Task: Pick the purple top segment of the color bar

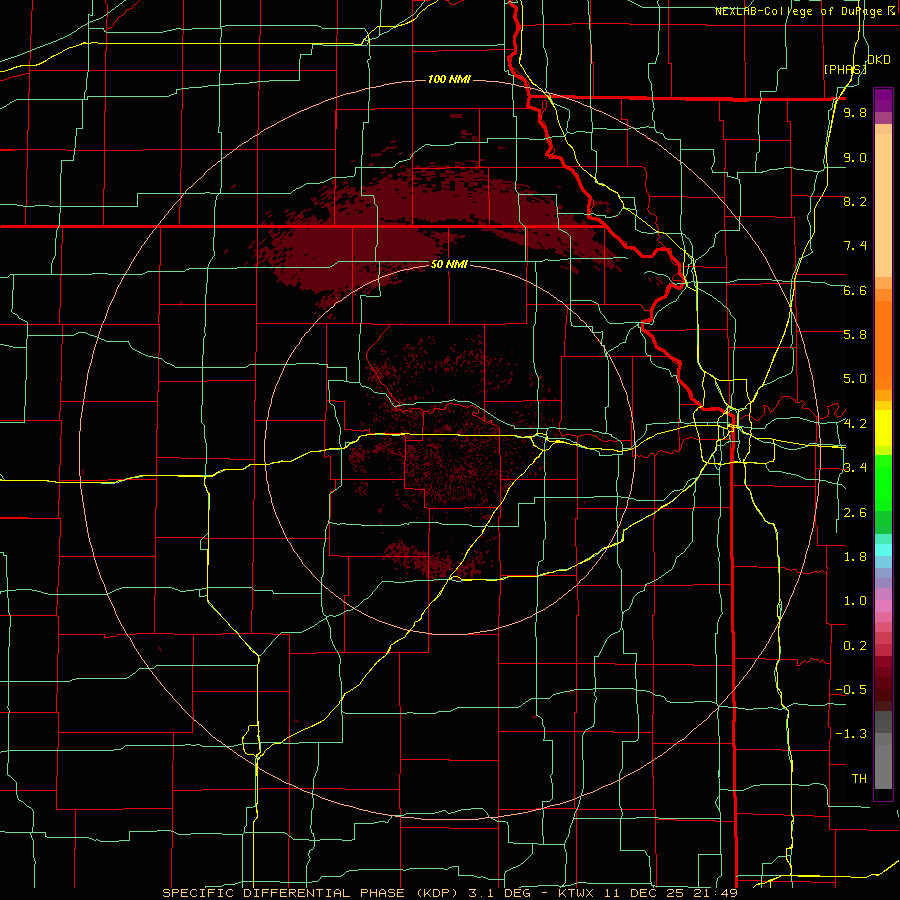Action: 883,100
